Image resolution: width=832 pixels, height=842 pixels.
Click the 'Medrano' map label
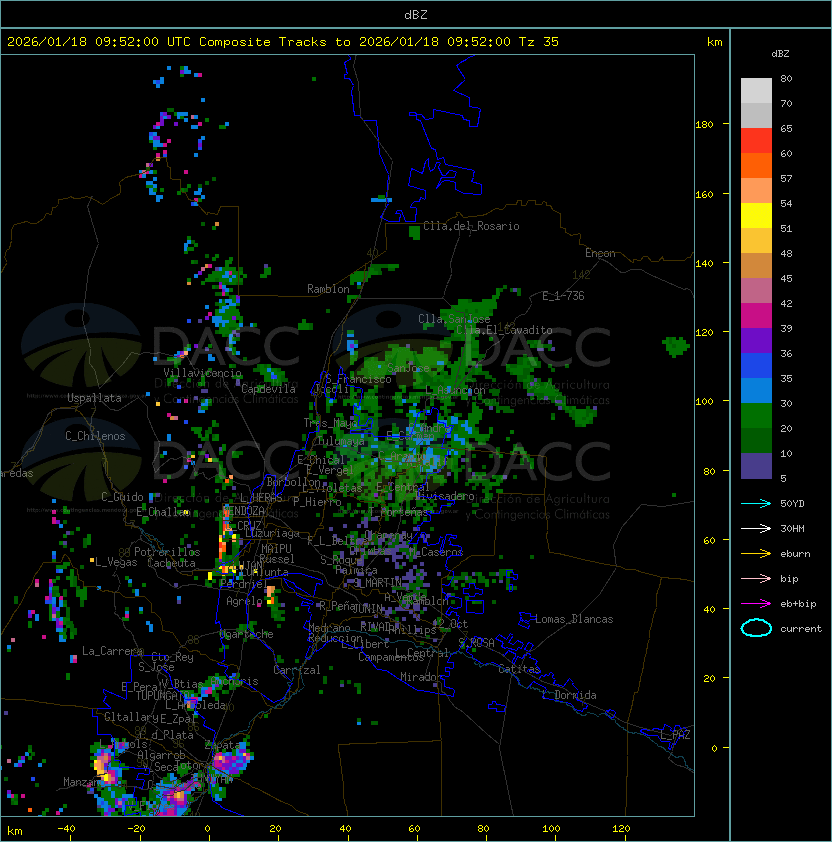pyautogui.click(x=330, y=627)
